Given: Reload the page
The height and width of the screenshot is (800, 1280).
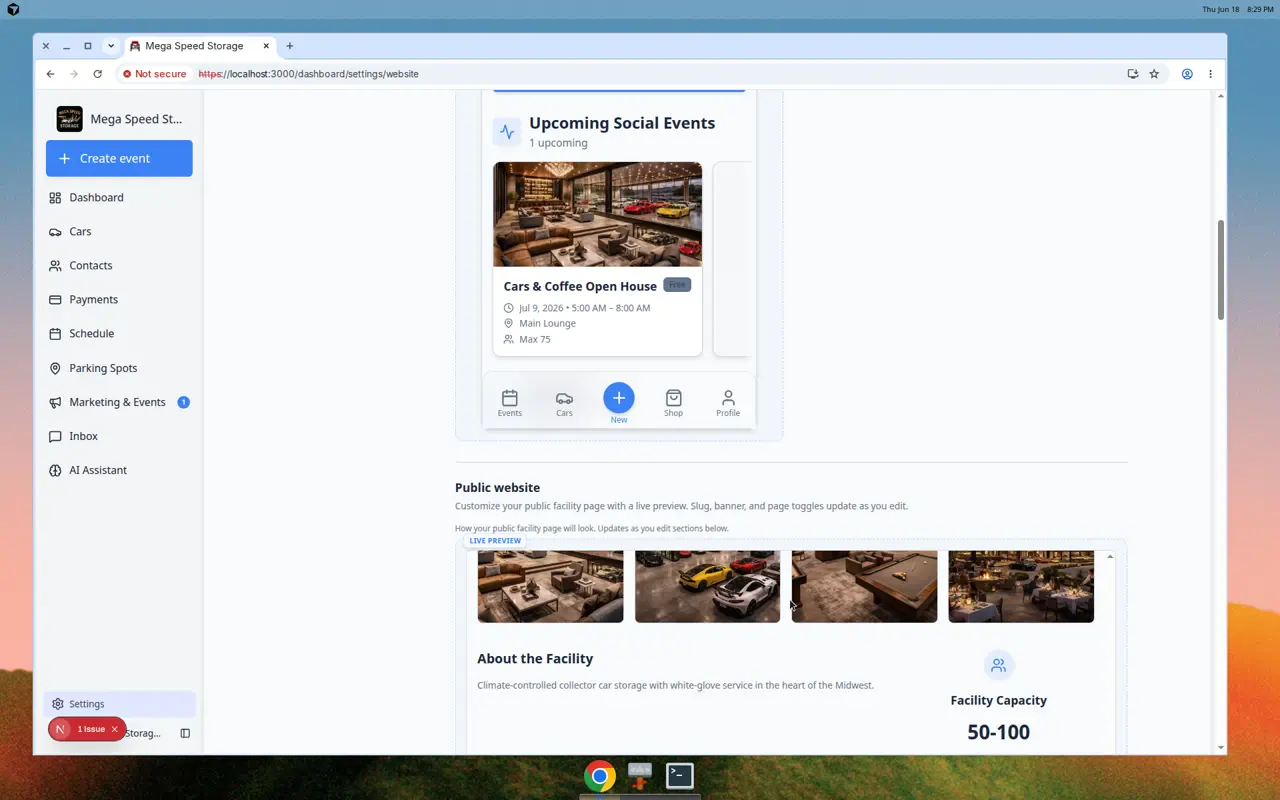Looking at the screenshot, I should coord(97,74).
